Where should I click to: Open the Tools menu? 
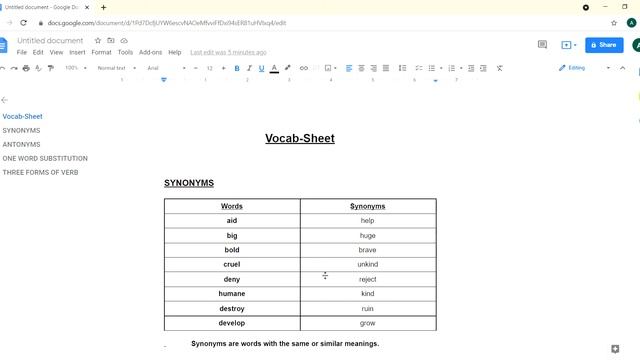coord(125,52)
